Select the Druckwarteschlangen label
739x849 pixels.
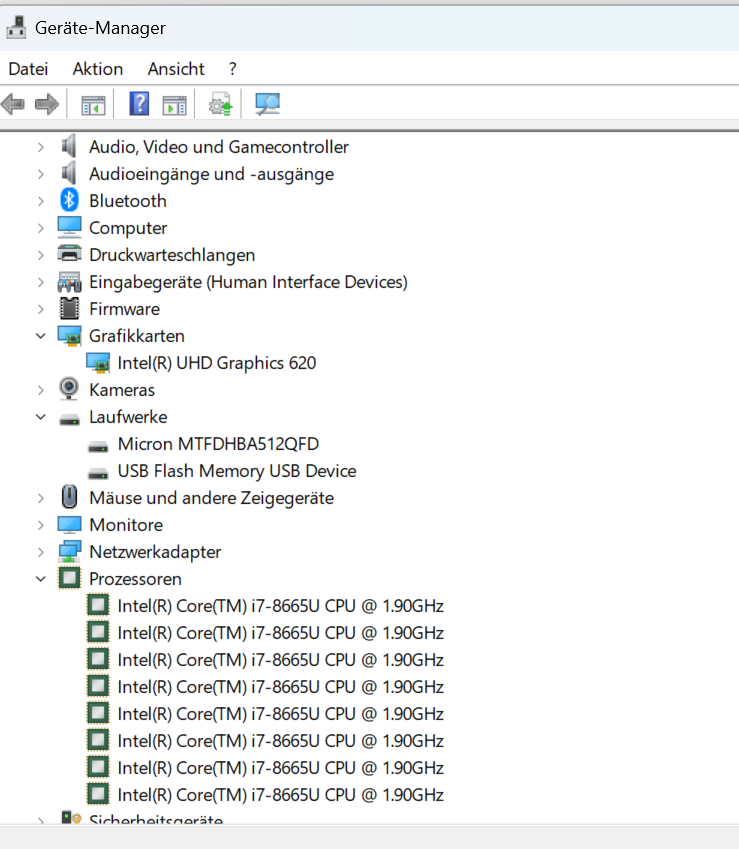pyautogui.click(x=172, y=255)
